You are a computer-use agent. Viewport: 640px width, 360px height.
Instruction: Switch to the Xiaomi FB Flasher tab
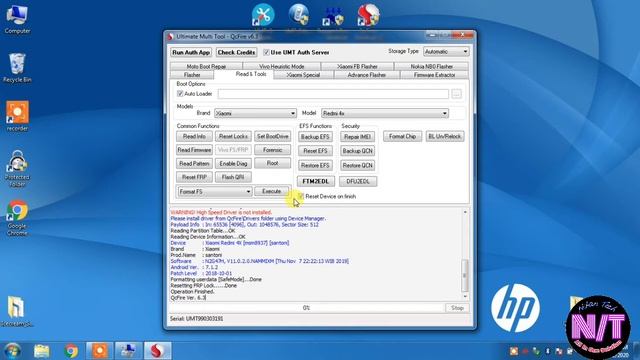[x=357, y=66]
